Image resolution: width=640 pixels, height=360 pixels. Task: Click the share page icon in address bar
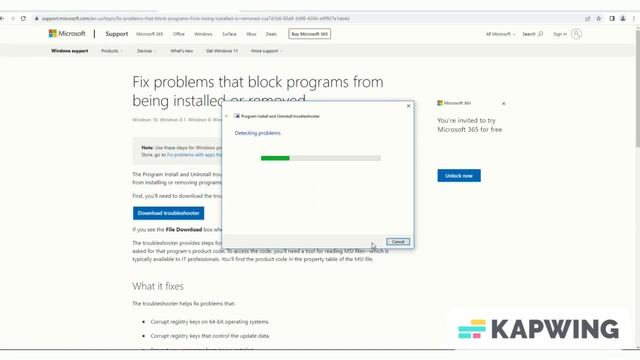point(588,18)
